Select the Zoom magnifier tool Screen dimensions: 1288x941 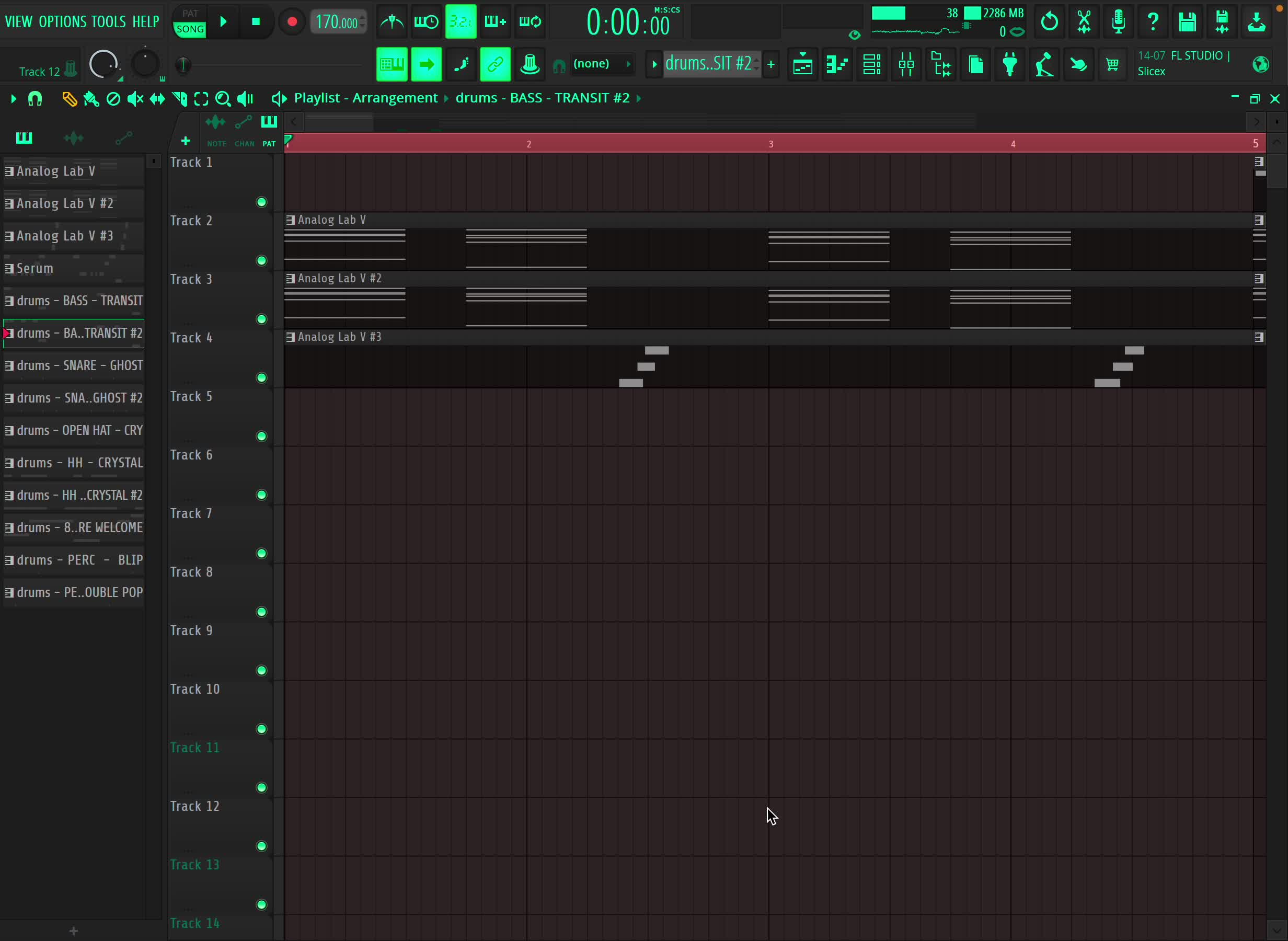pyautogui.click(x=223, y=99)
